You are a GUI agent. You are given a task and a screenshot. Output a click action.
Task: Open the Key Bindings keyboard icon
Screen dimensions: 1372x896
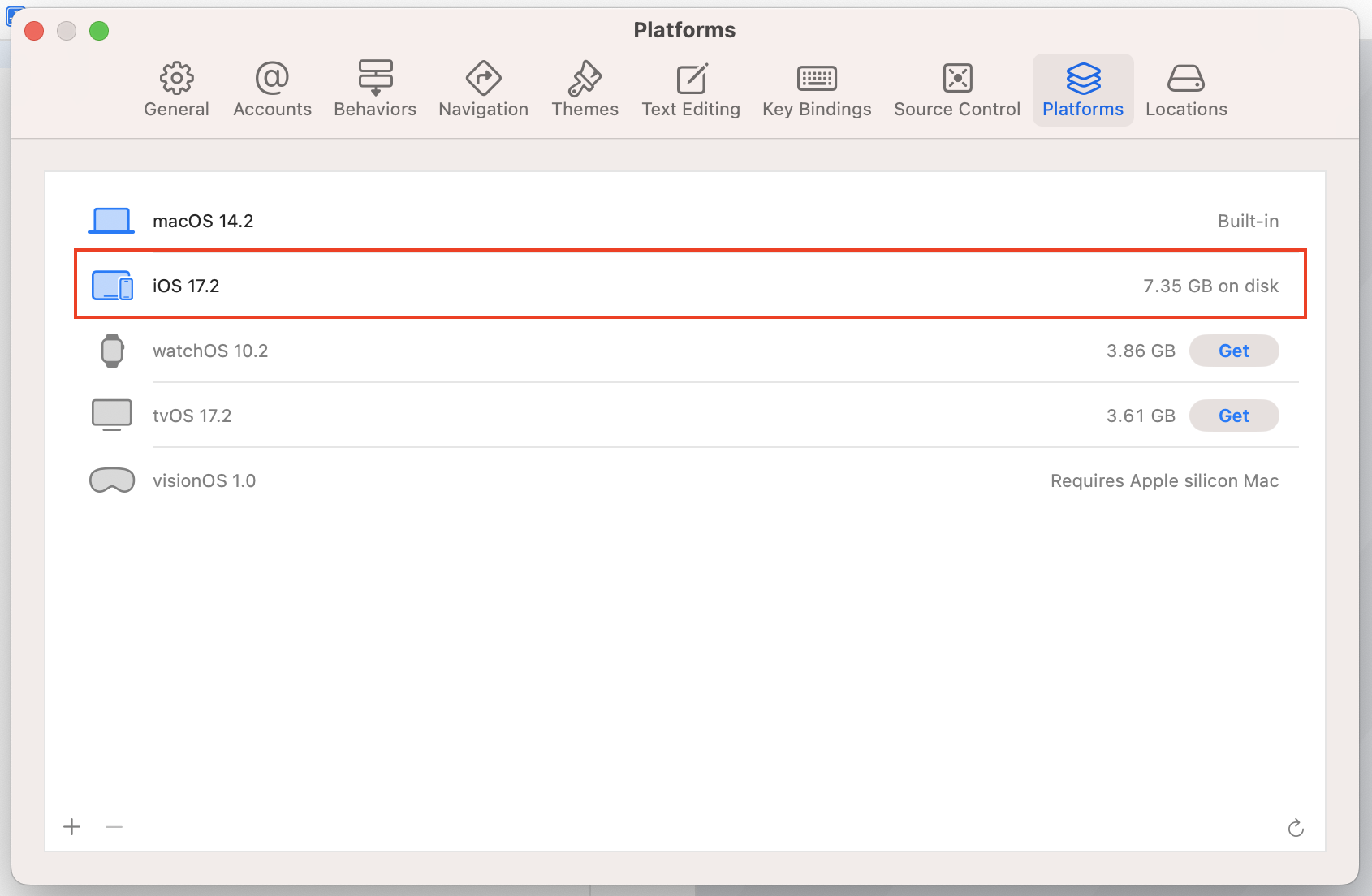817,79
